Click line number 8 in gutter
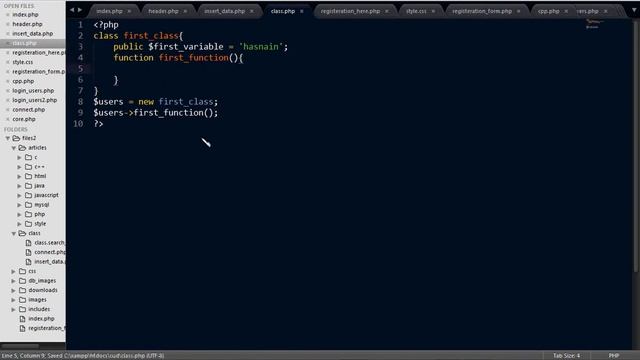Image resolution: width=640 pixels, height=360 pixels. pyautogui.click(x=80, y=102)
